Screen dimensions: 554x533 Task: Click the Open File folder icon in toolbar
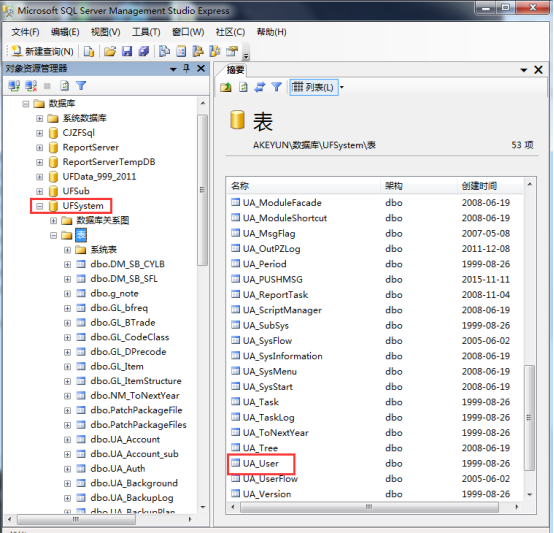click(x=110, y=52)
